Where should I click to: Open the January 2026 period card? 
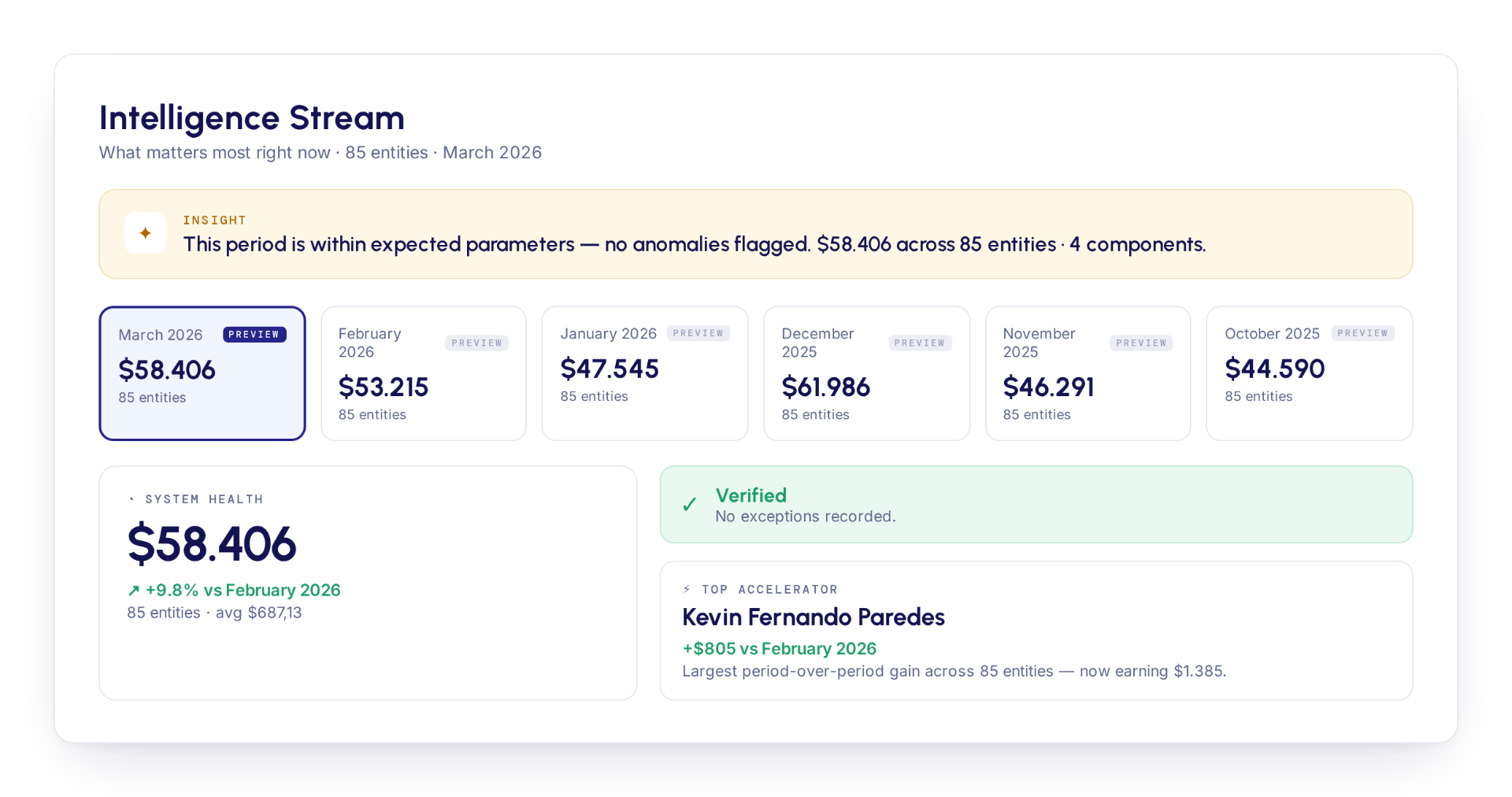tap(645, 373)
